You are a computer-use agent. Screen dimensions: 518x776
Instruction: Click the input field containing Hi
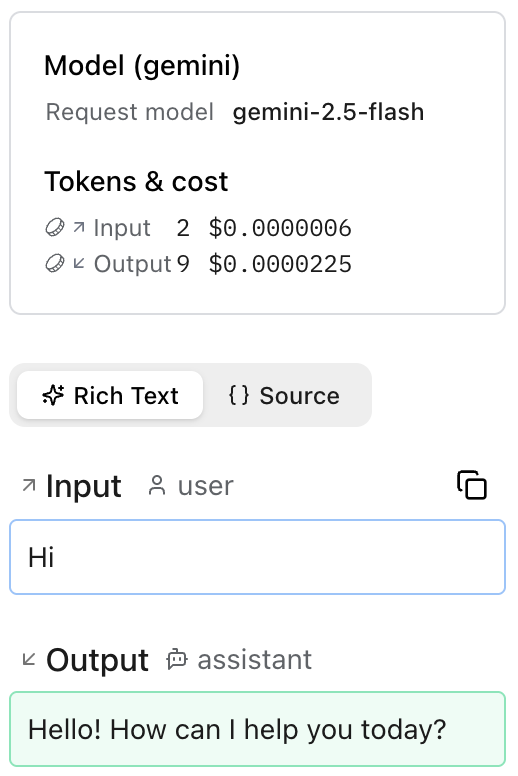[257, 557]
